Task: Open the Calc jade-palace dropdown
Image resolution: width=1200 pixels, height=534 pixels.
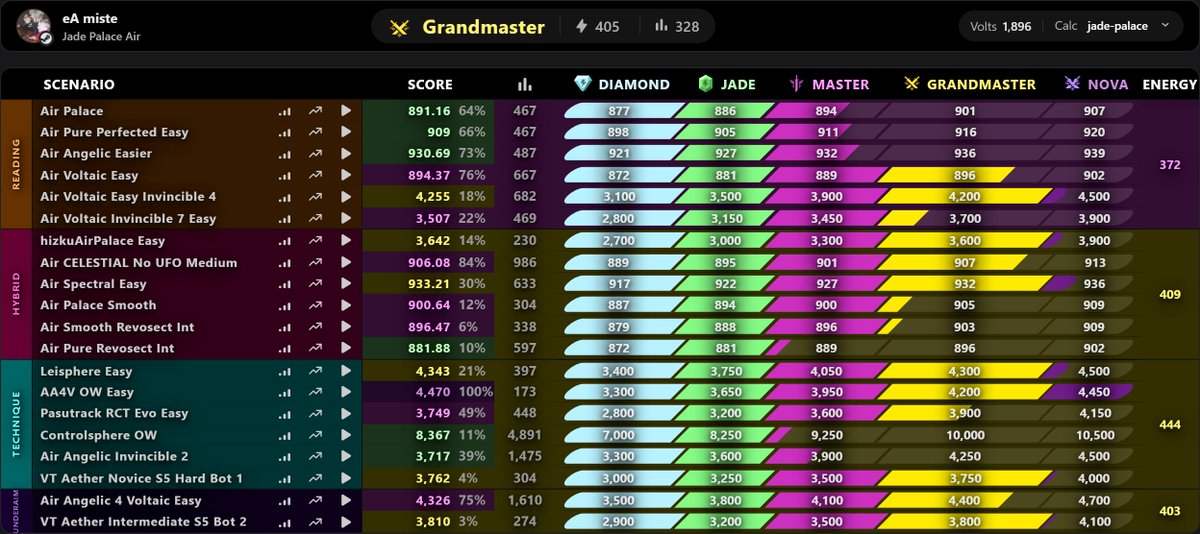Action: click(x=1111, y=26)
